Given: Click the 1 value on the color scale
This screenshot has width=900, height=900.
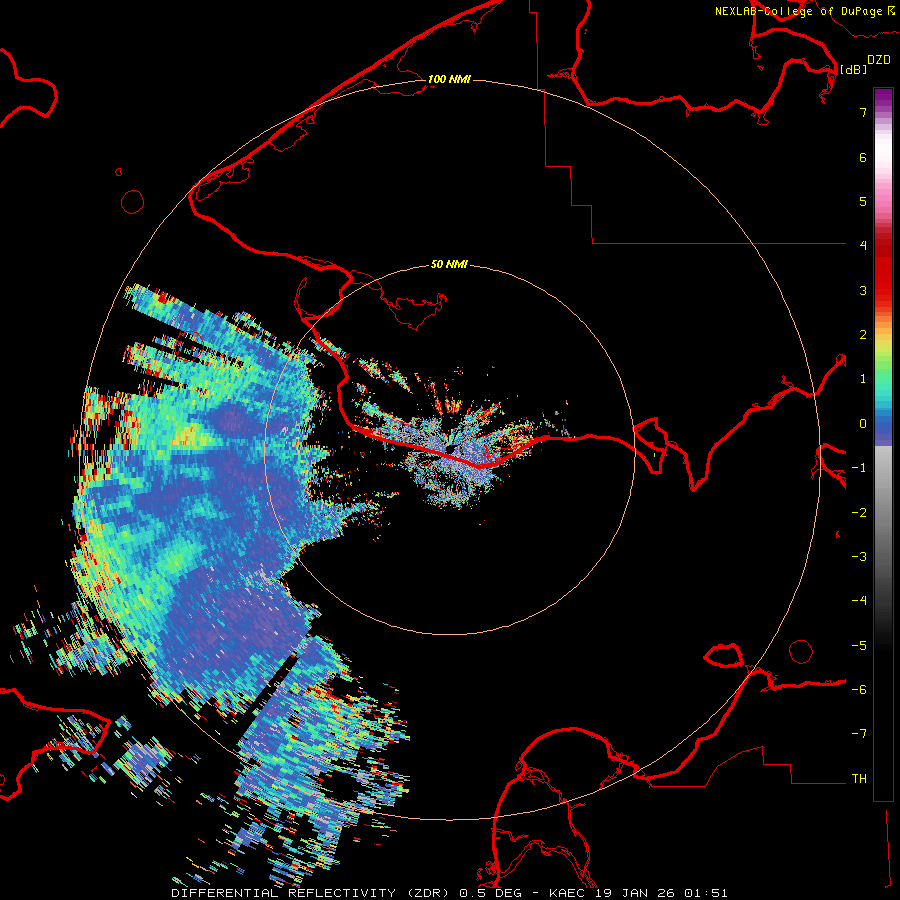Looking at the screenshot, I should pyautogui.click(x=863, y=379).
